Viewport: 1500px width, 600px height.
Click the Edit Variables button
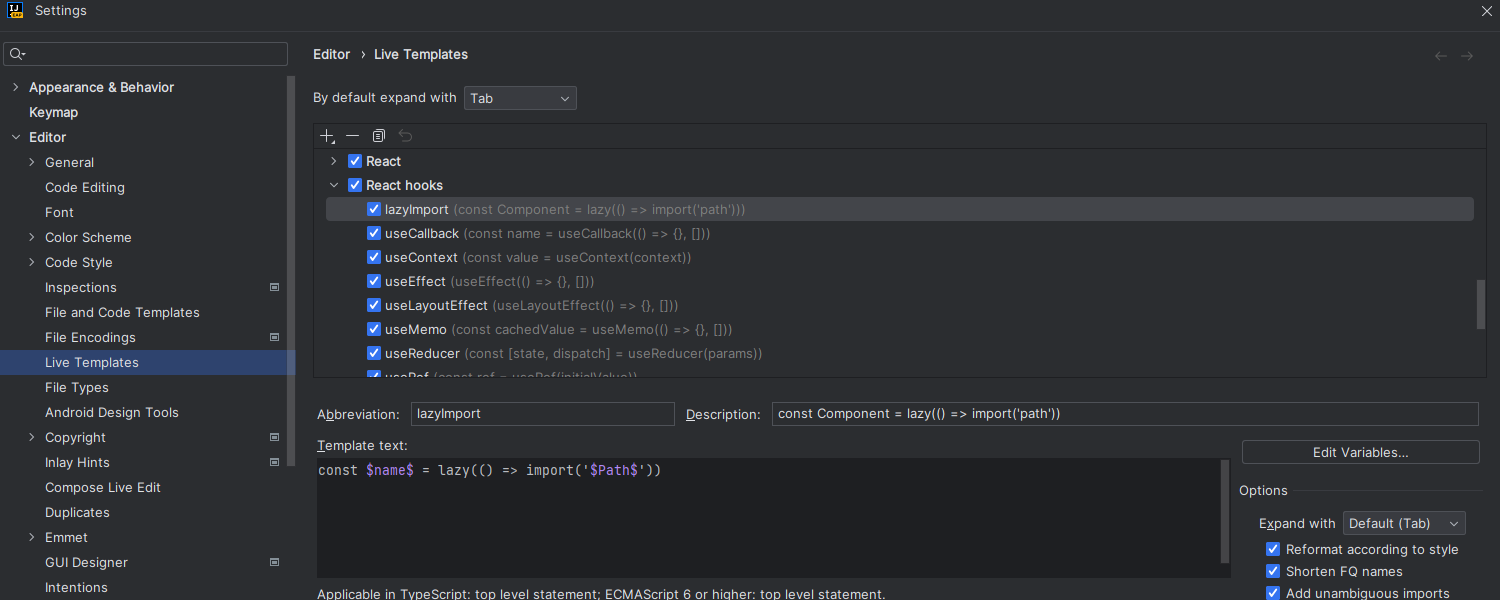click(x=1360, y=452)
